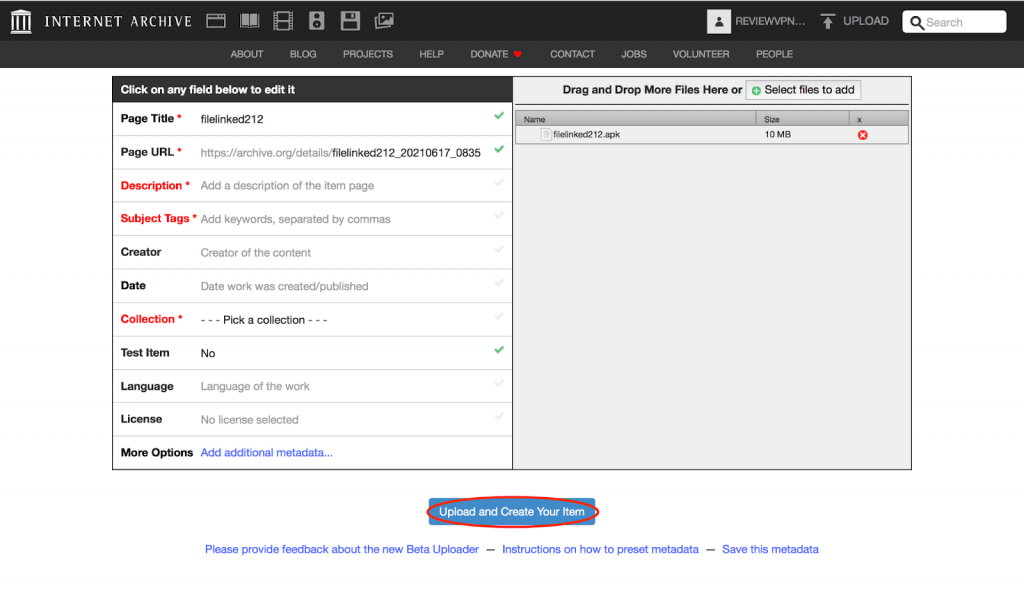This screenshot has height=609, width=1024.
Task: Click the 10 MB size cell
Action: tap(777, 134)
